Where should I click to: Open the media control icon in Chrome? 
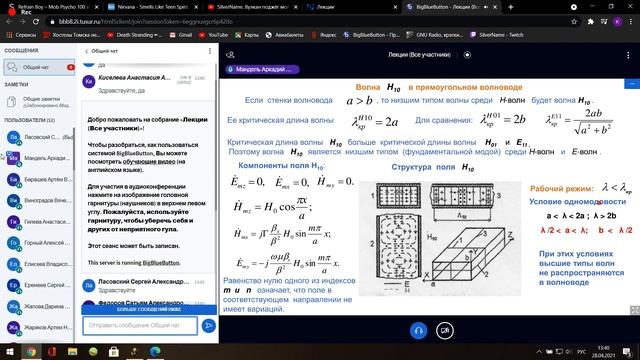(x=604, y=22)
